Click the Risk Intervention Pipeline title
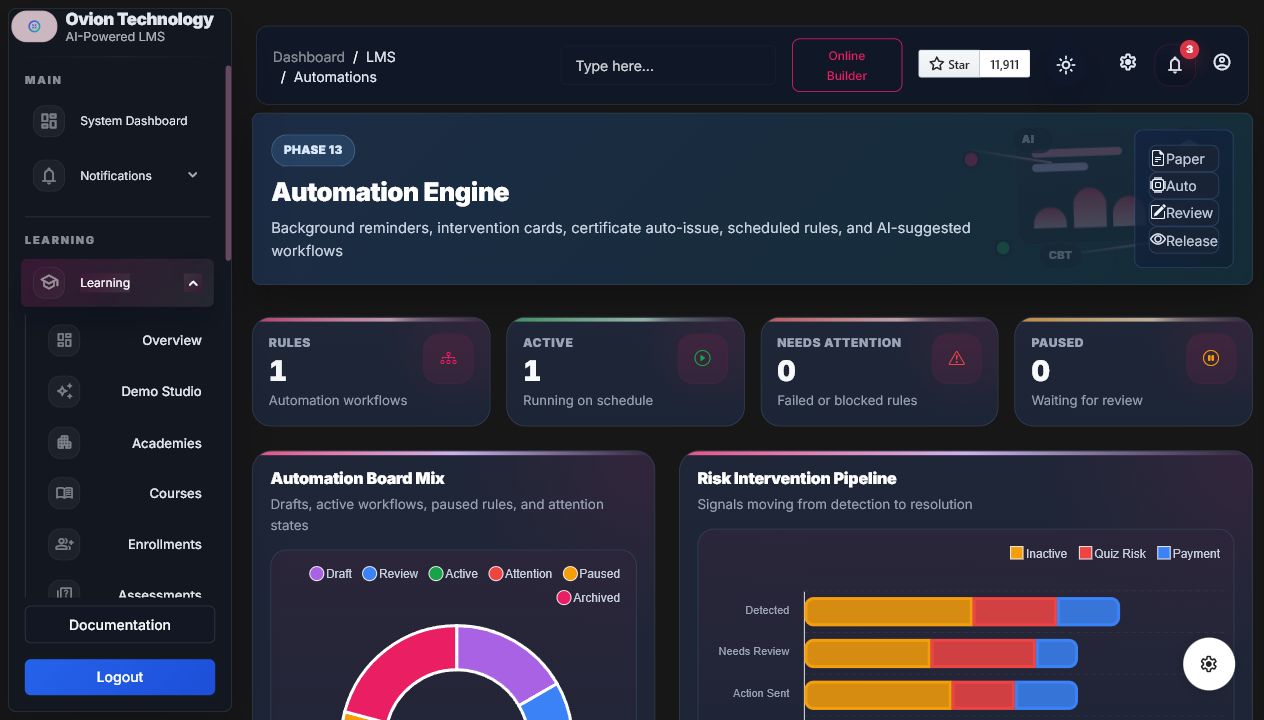 (x=796, y=478)
